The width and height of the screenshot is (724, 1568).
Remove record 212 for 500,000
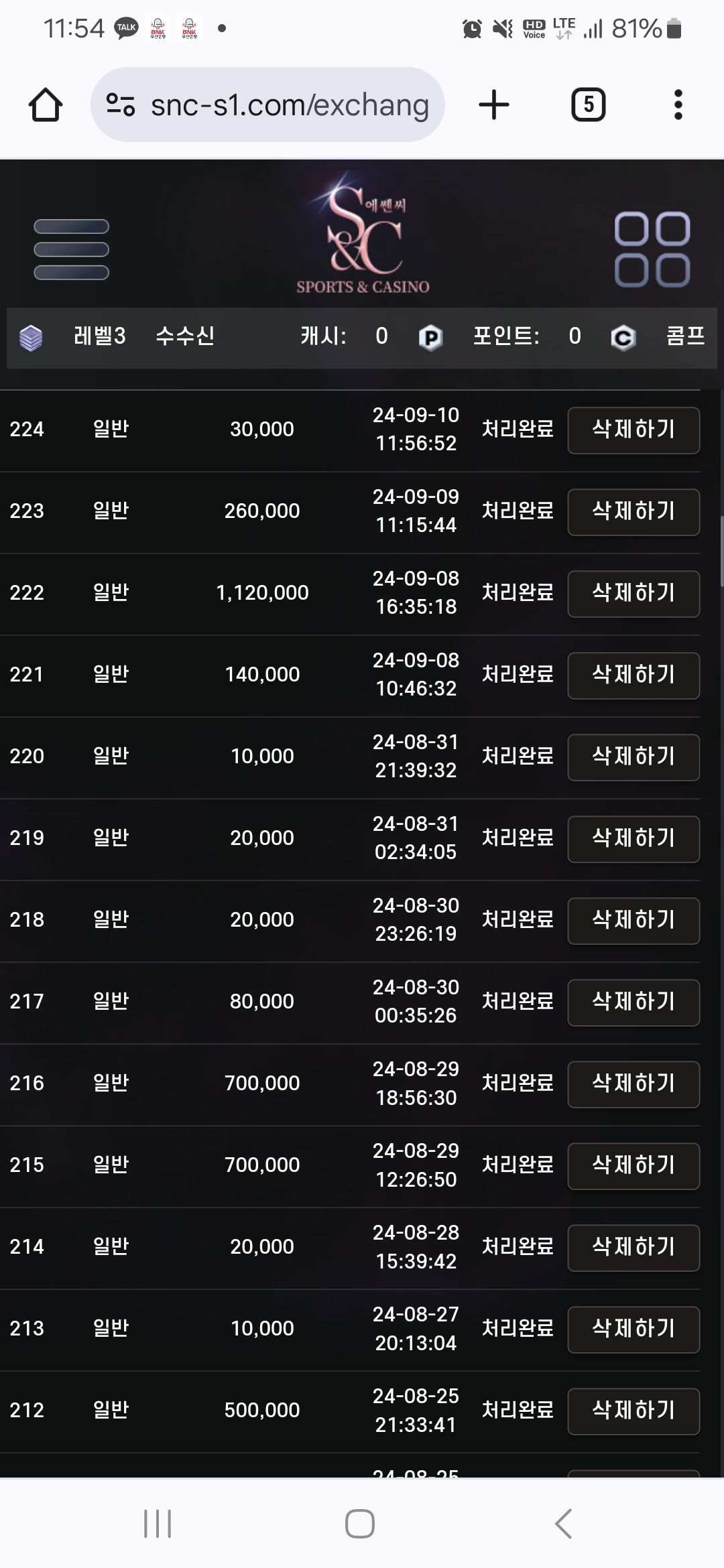[x=633, y=1411]
